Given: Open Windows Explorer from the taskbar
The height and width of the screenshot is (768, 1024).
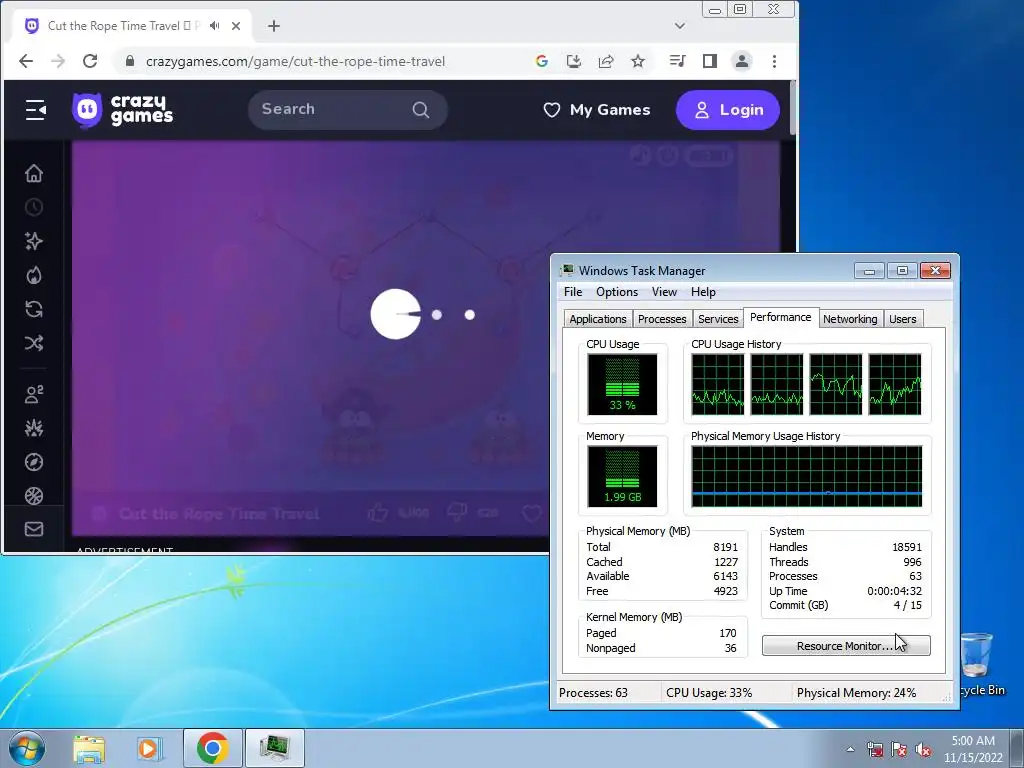Looking at the screenshot, I should 89,748.
